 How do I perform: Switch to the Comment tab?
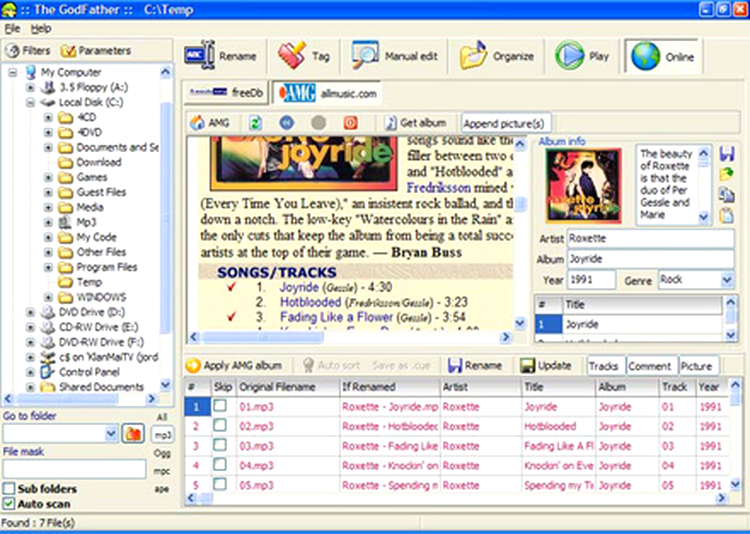pos(650,366)
